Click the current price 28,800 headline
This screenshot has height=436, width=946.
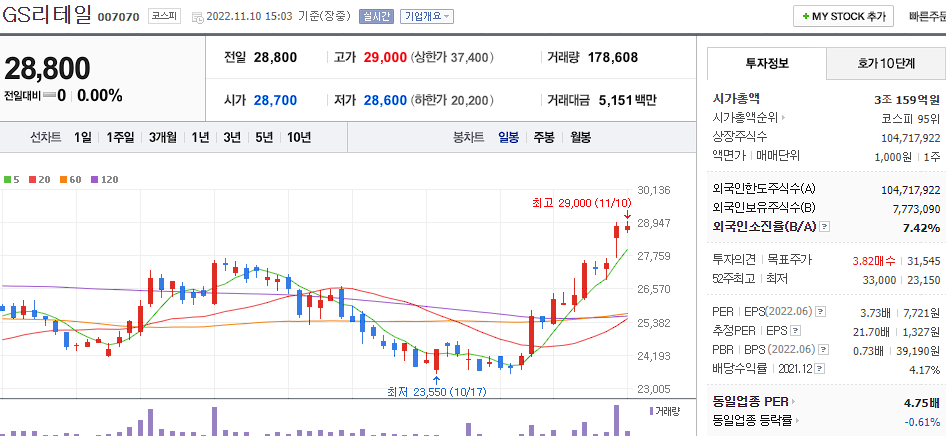coord(47,69)
